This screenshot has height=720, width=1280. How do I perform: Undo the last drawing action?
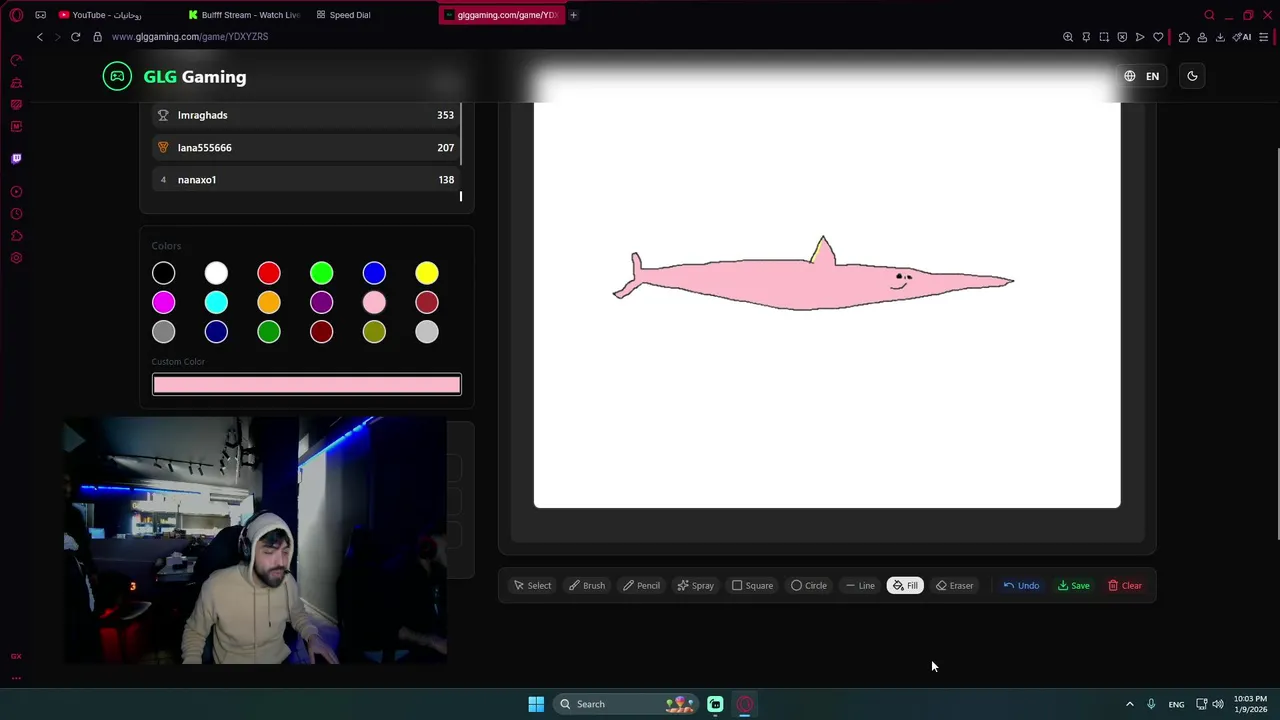1021,586
